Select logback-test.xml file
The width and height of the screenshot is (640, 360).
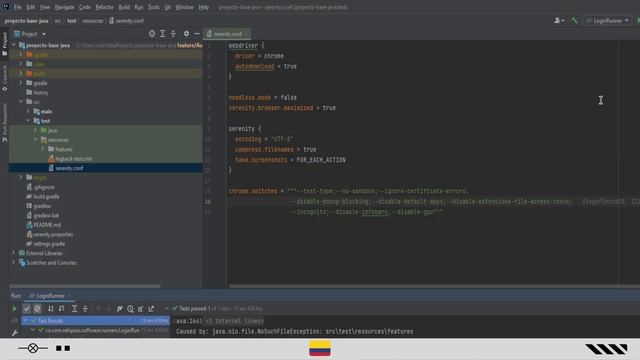70,159
